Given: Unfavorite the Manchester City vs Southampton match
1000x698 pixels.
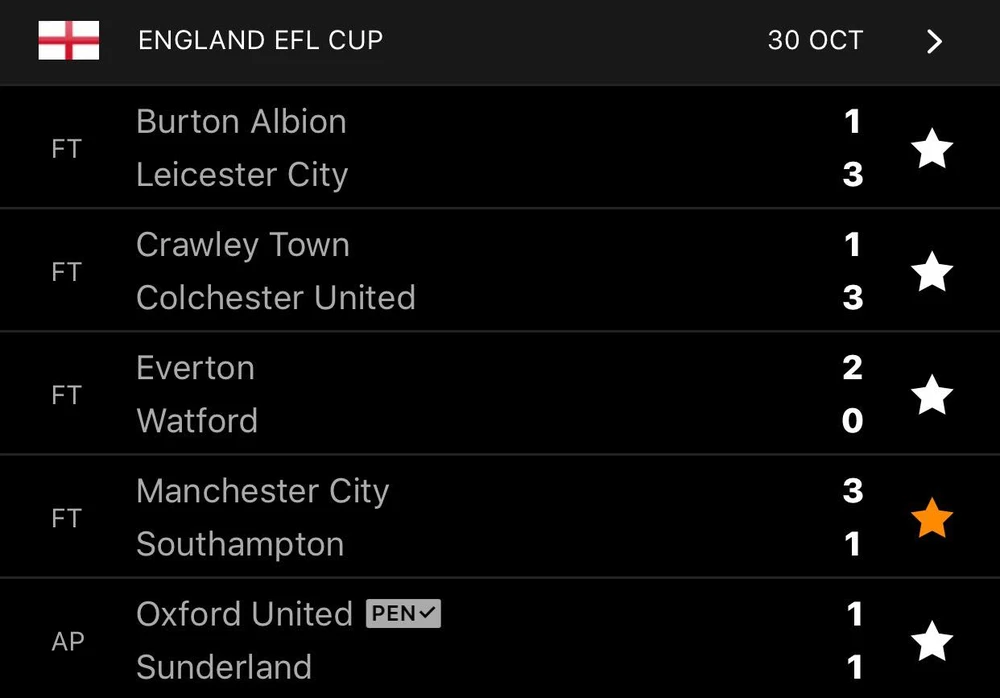Looking at the screenshot, I should (x=932, y=519).
